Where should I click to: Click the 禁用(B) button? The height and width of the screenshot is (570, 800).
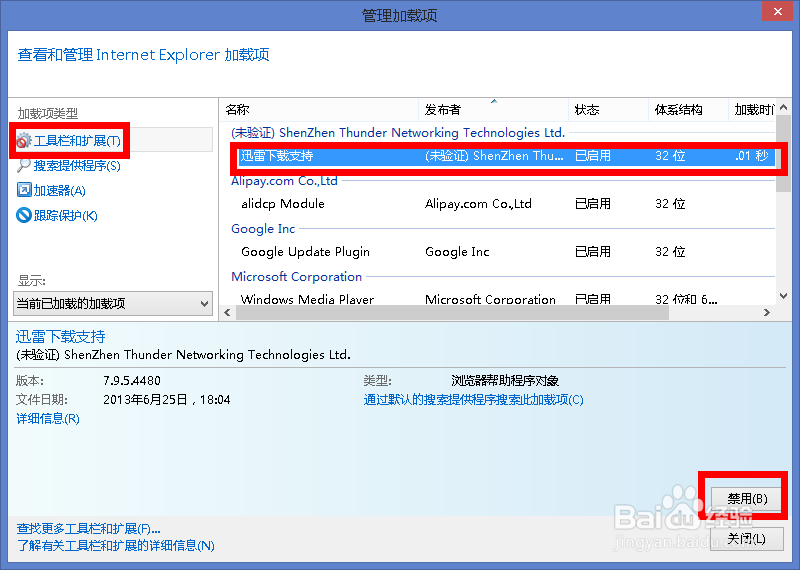tap(747, 499)
